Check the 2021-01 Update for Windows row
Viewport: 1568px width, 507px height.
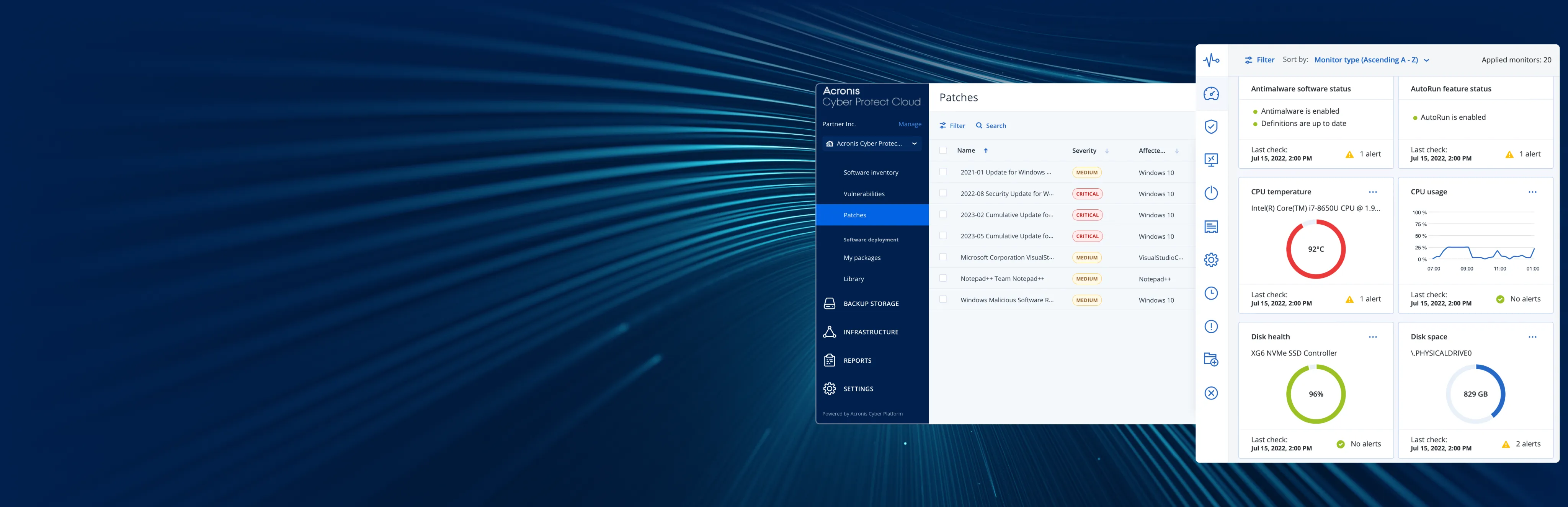point(943,172)
